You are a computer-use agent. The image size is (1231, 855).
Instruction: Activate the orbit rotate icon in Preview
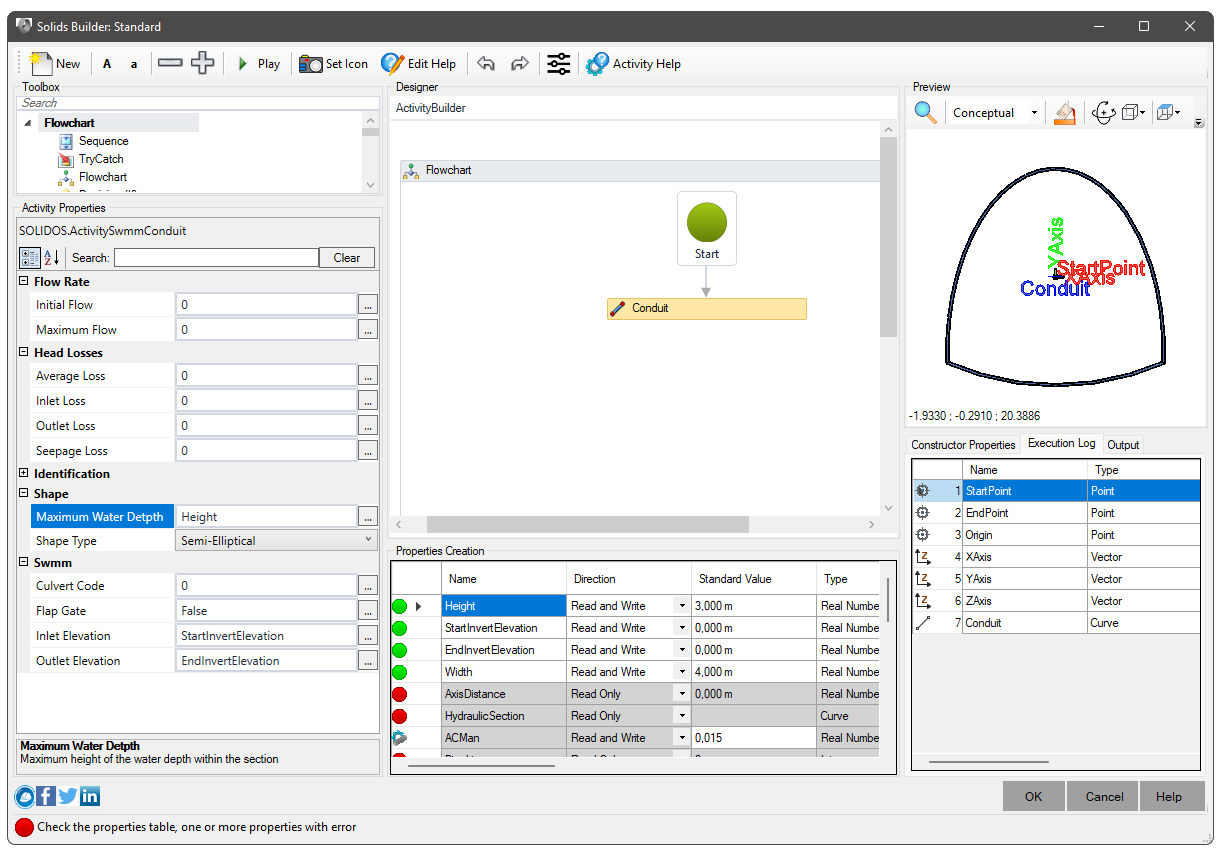pyautogui.click(x=1104, y=113)
